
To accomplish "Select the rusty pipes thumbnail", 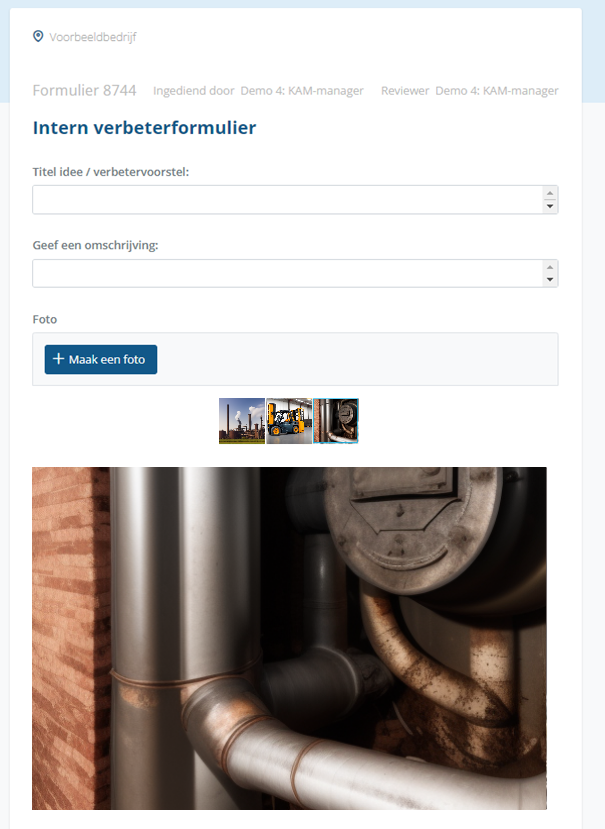I will point(336,421).
